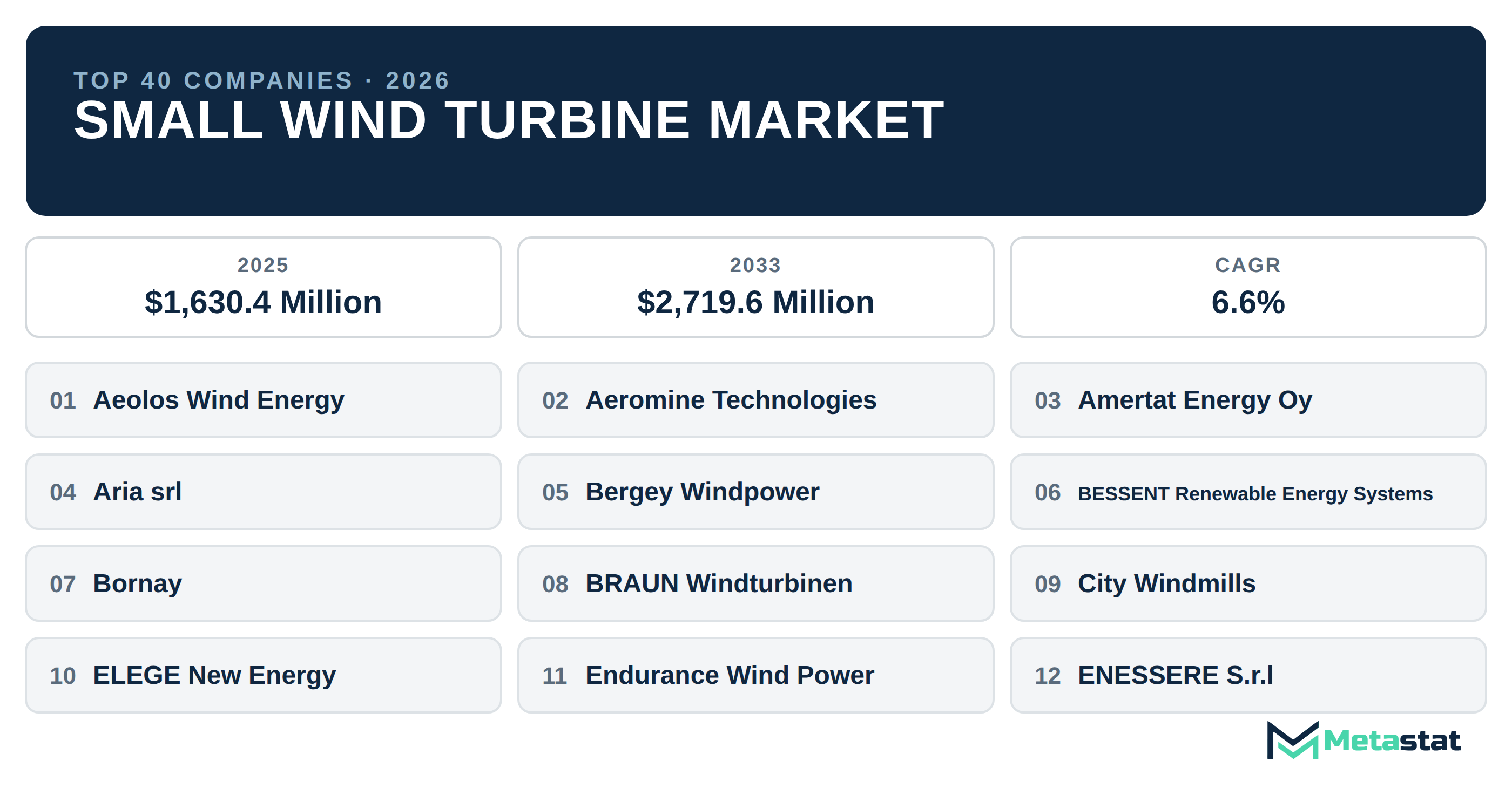Click the City Windmills entry
Image resolution: width=1512 pixels, height=788 pixels.
click(1248, 583)
